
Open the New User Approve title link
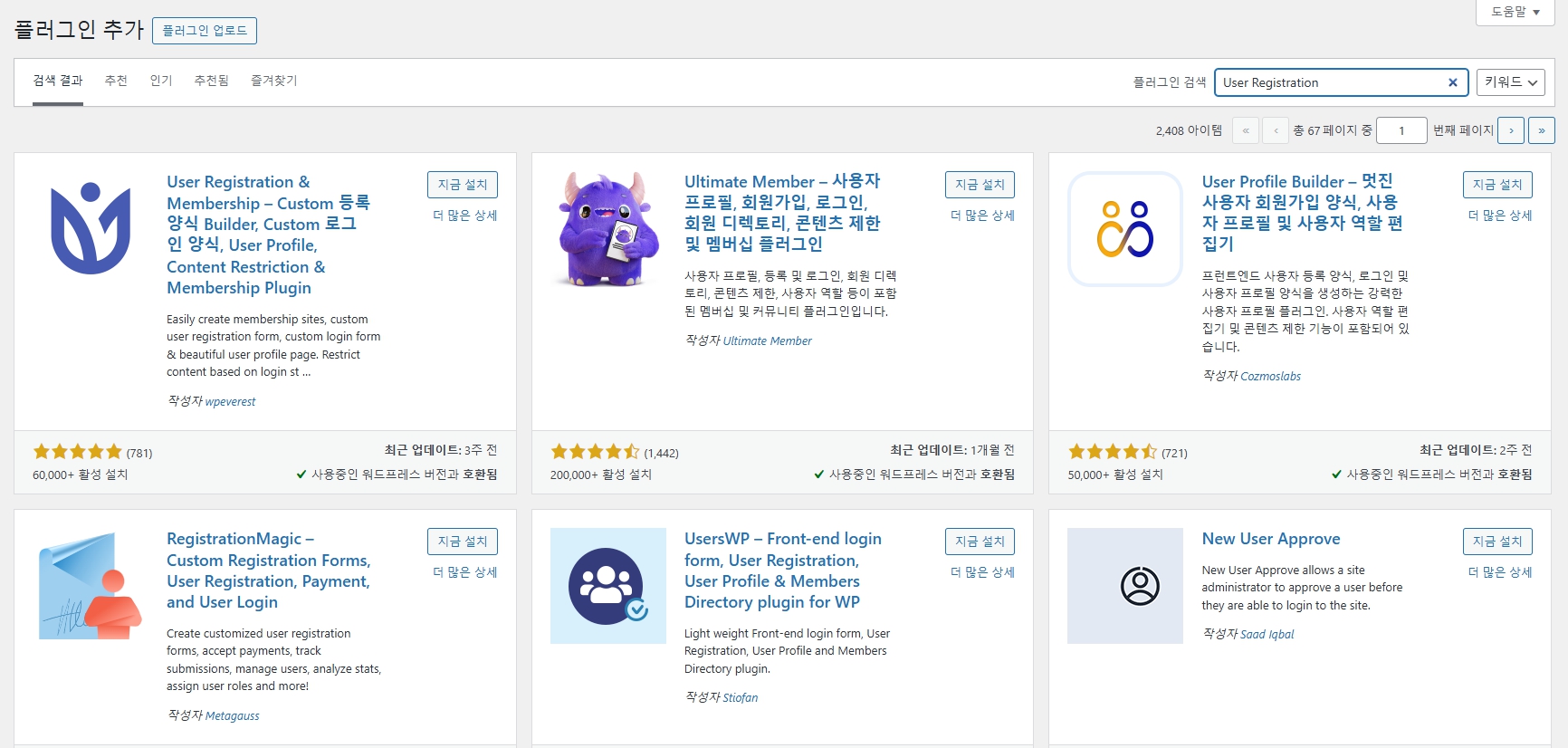coord(1271,539)
